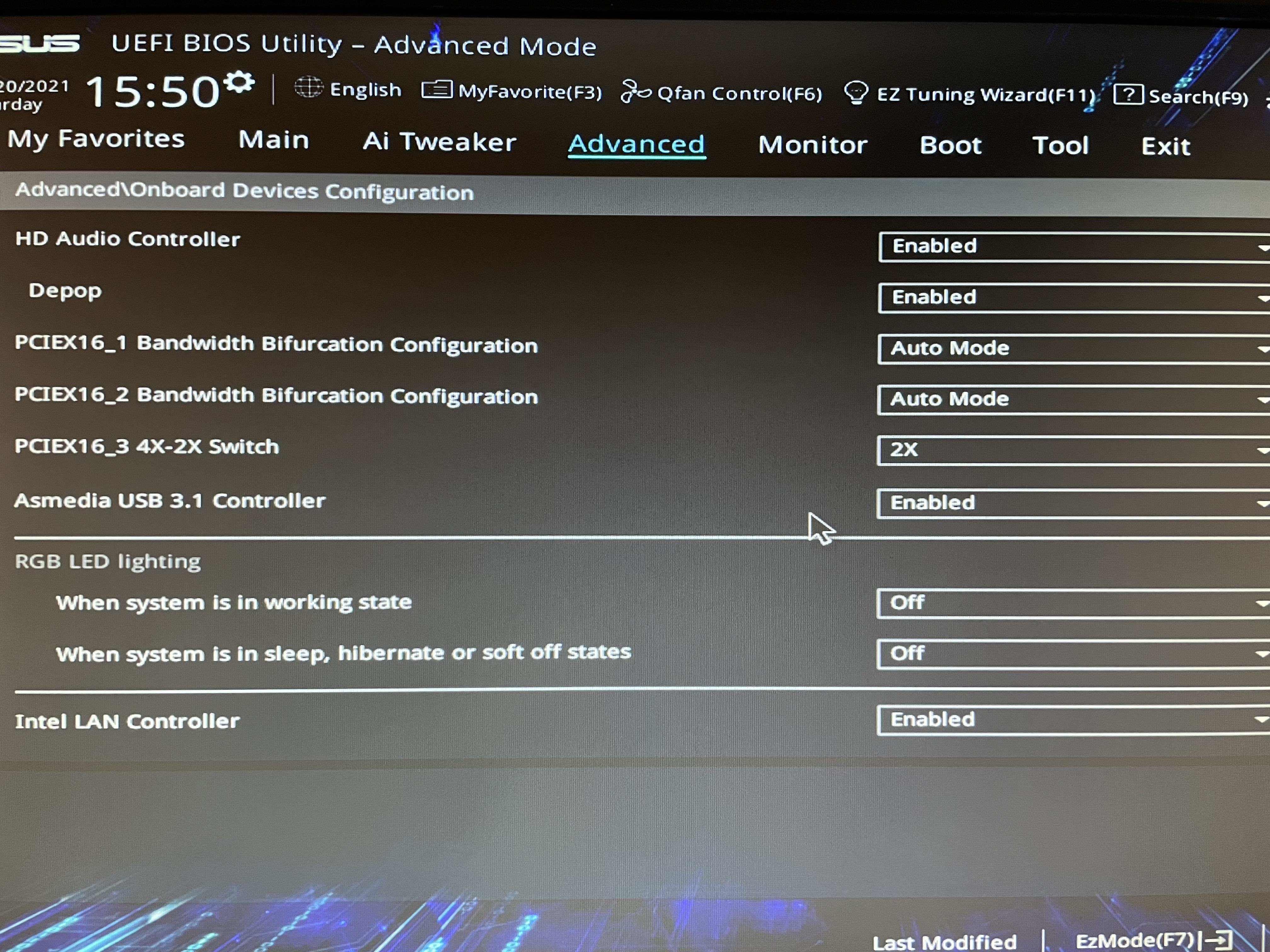Open the My Favorites tab
The height and width of the screenshot is (952, 1270).
[x=96, y=139]
